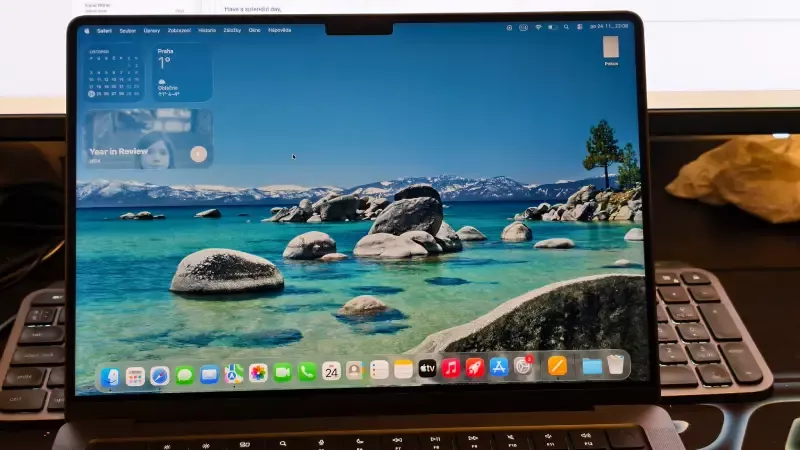Open Safari in the dock
Screen dimensions: 800x450
tap(160, 376)
